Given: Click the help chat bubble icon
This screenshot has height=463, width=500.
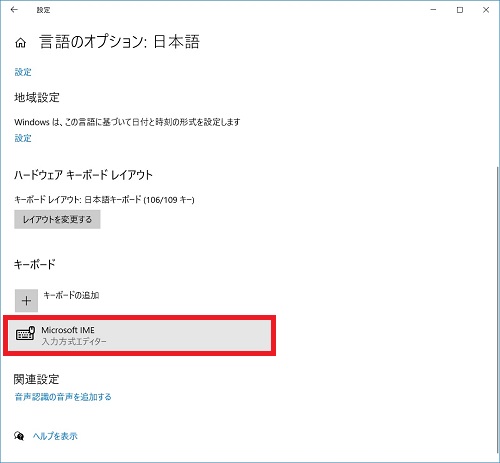Looking at the screenshot, I should coord(19,435).
